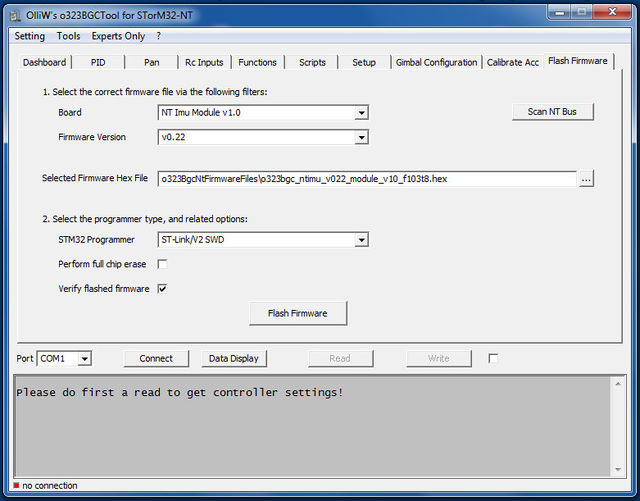Switch to the PID tab
This screenshot has height=501, width=640.
(x=98, y=62)
